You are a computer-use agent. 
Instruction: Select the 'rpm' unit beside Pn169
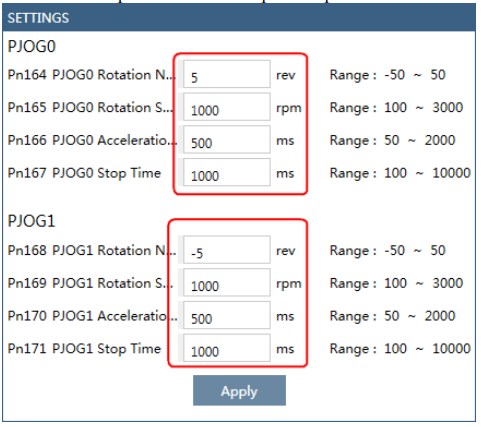click(289, 284)
